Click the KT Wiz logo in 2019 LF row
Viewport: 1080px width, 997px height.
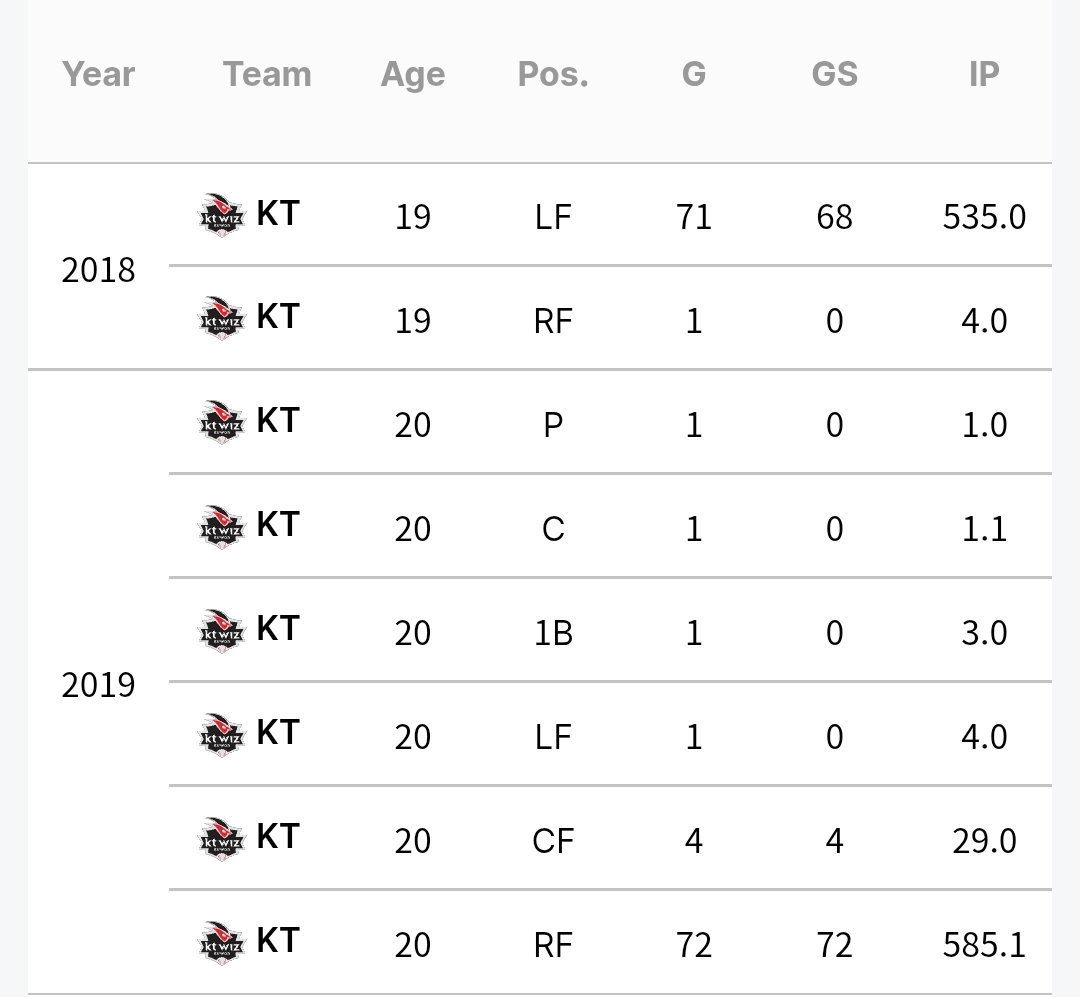221,735
